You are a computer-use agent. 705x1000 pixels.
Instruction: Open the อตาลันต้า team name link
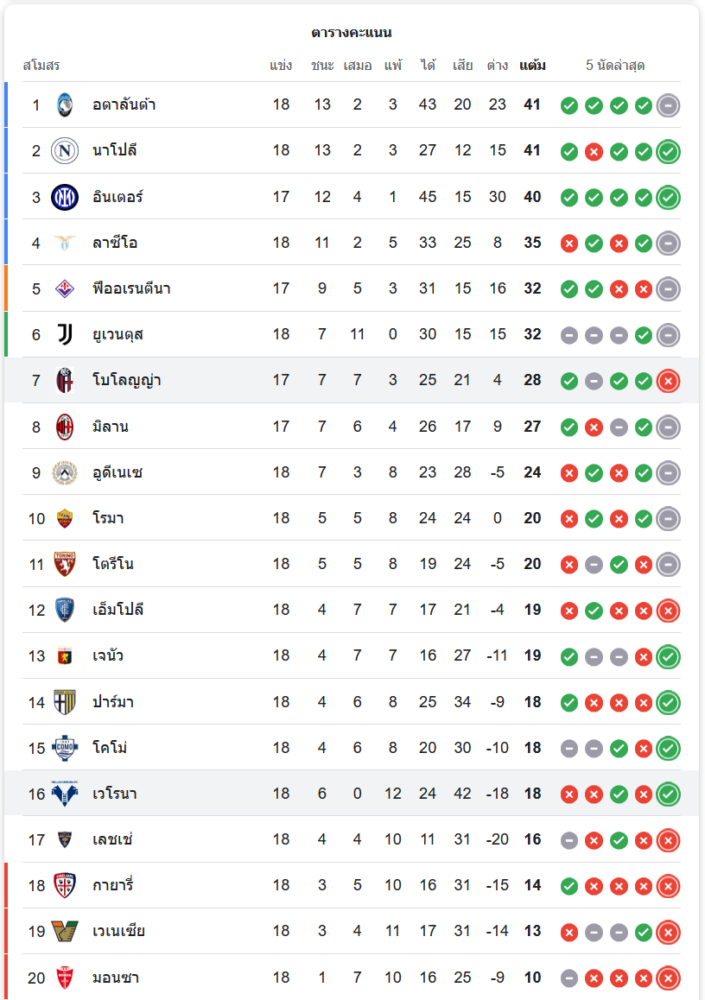point(124,105)
